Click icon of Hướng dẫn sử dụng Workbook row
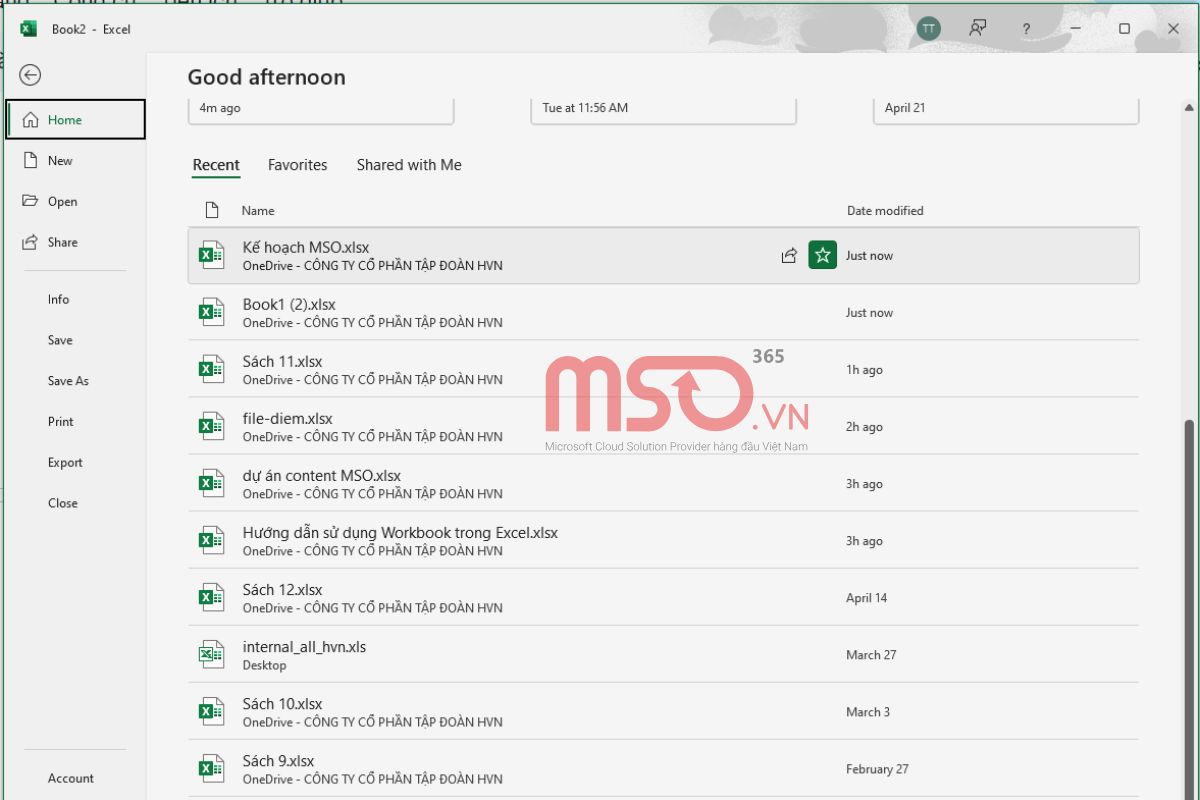 (x=210, y=540)
